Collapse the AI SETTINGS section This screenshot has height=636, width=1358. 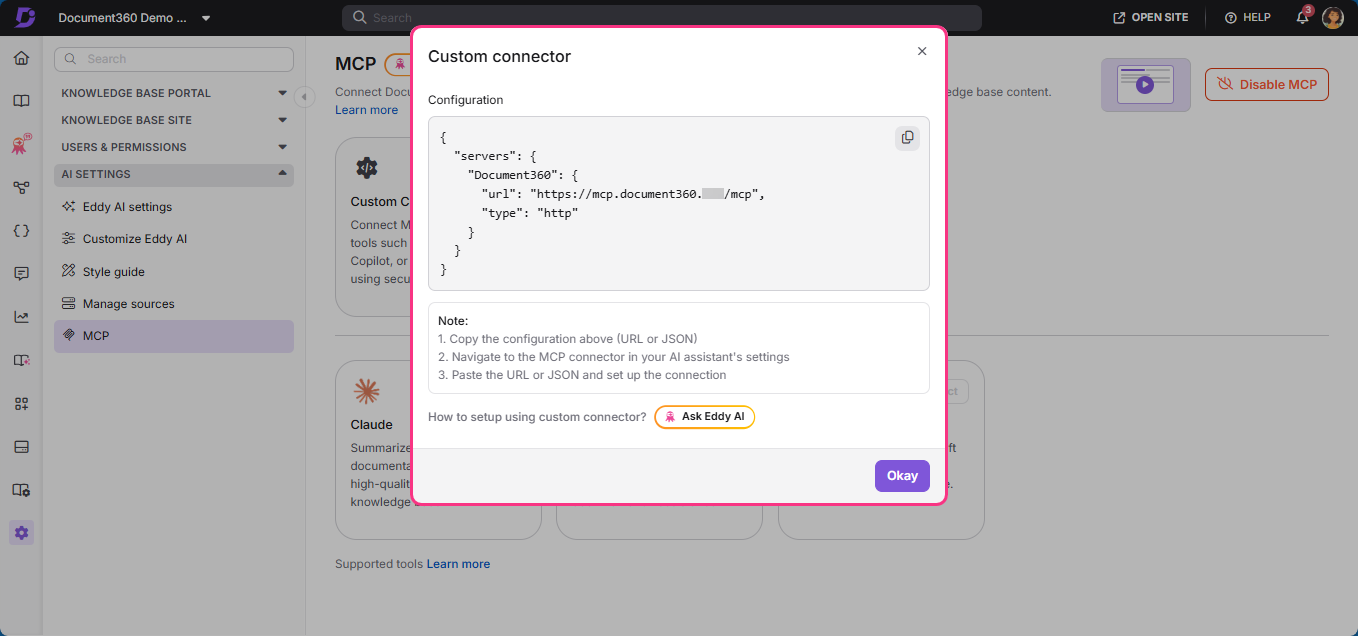pos(173,174)
